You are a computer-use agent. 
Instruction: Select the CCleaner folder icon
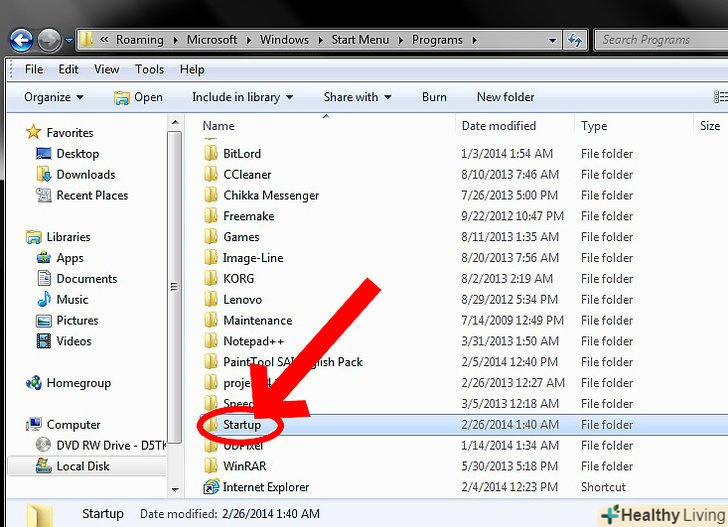pyautogui.click(x=211, y=174)
